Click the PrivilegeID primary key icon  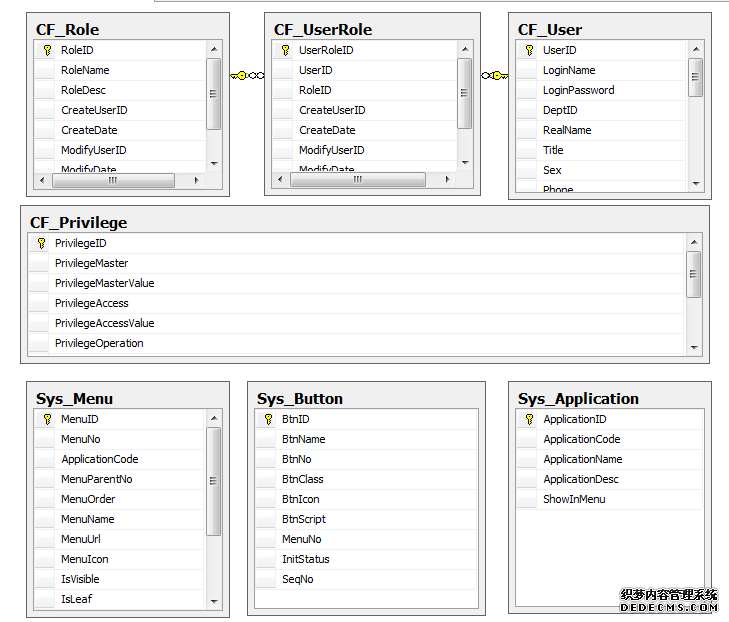41,243
